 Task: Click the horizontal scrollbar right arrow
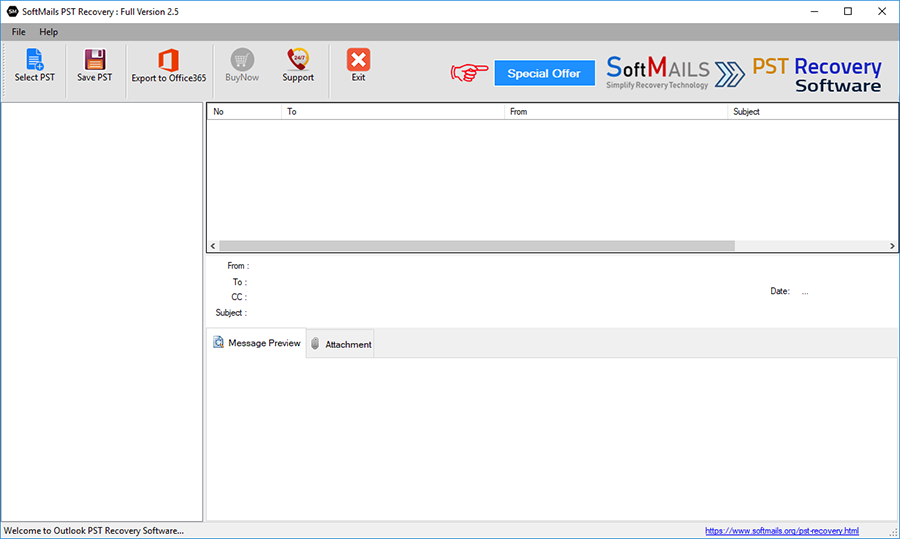892,246
